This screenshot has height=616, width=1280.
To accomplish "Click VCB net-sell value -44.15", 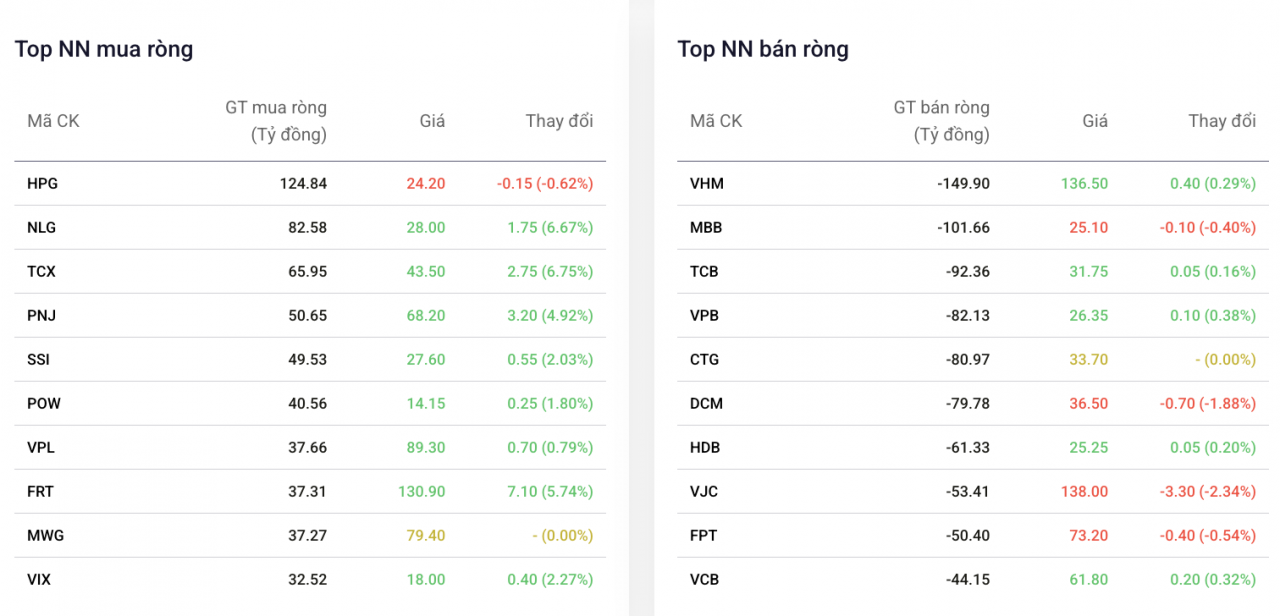I will (968, 580).
